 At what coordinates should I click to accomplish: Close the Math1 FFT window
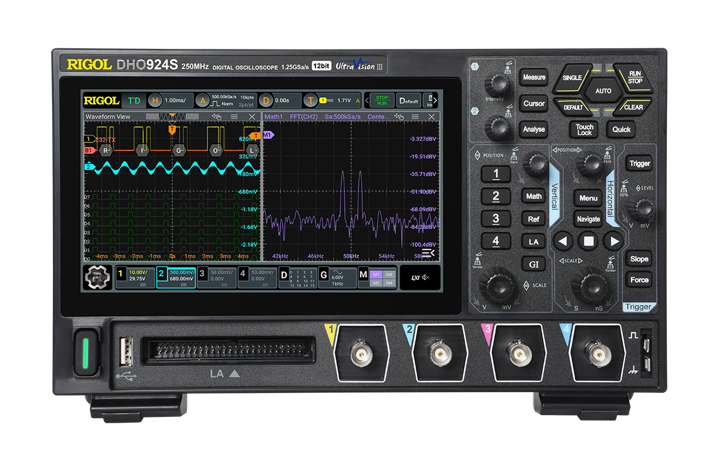click(432, 117)
